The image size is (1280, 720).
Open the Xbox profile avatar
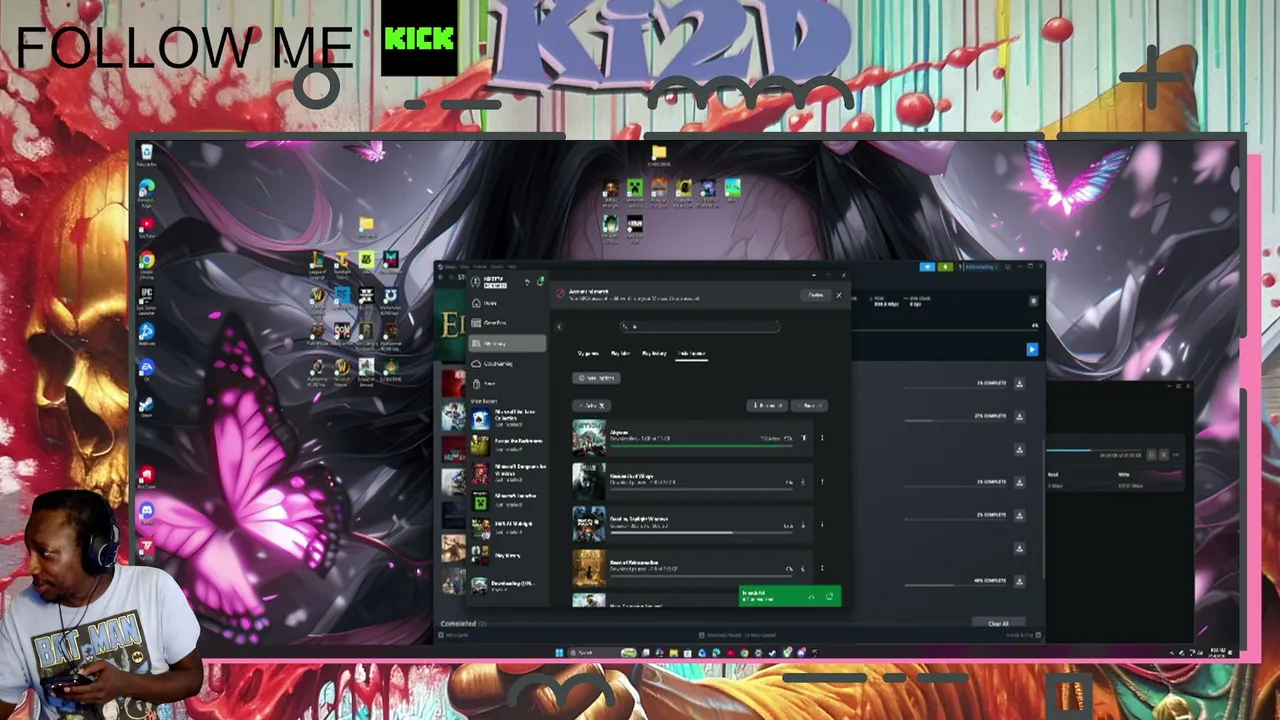[x=477, y=282]
